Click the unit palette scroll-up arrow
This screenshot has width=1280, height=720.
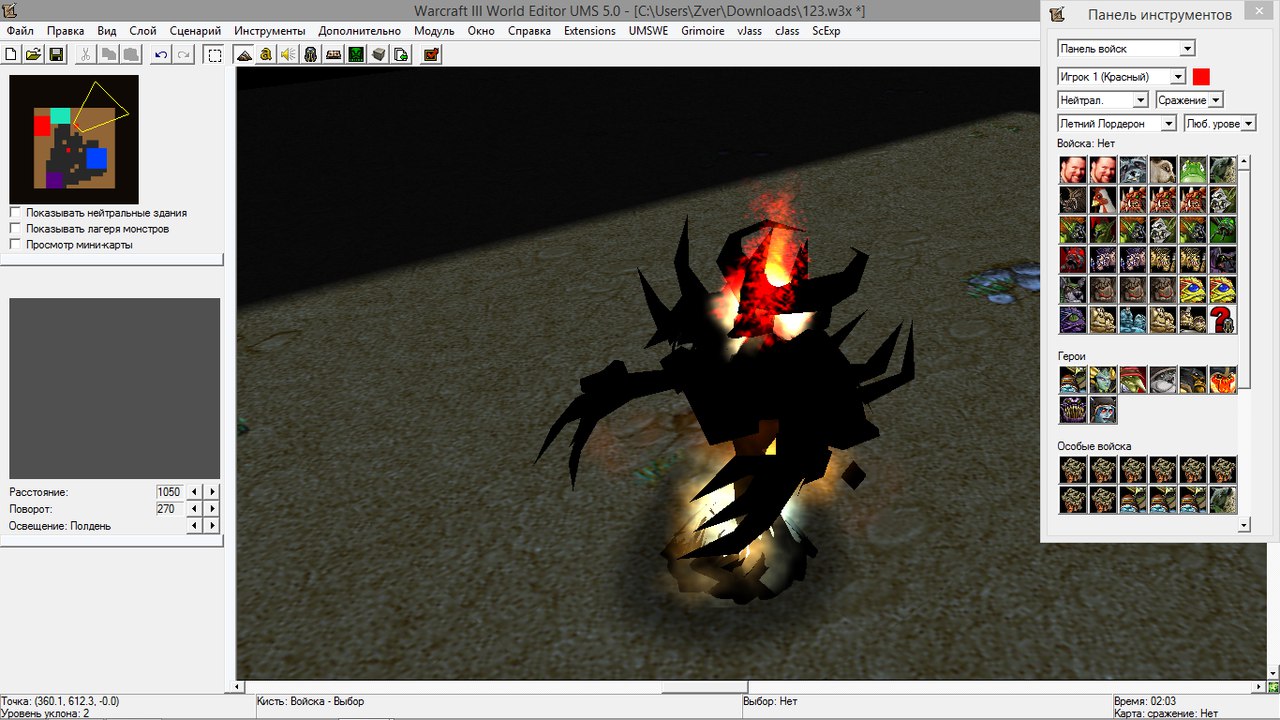1244,160
